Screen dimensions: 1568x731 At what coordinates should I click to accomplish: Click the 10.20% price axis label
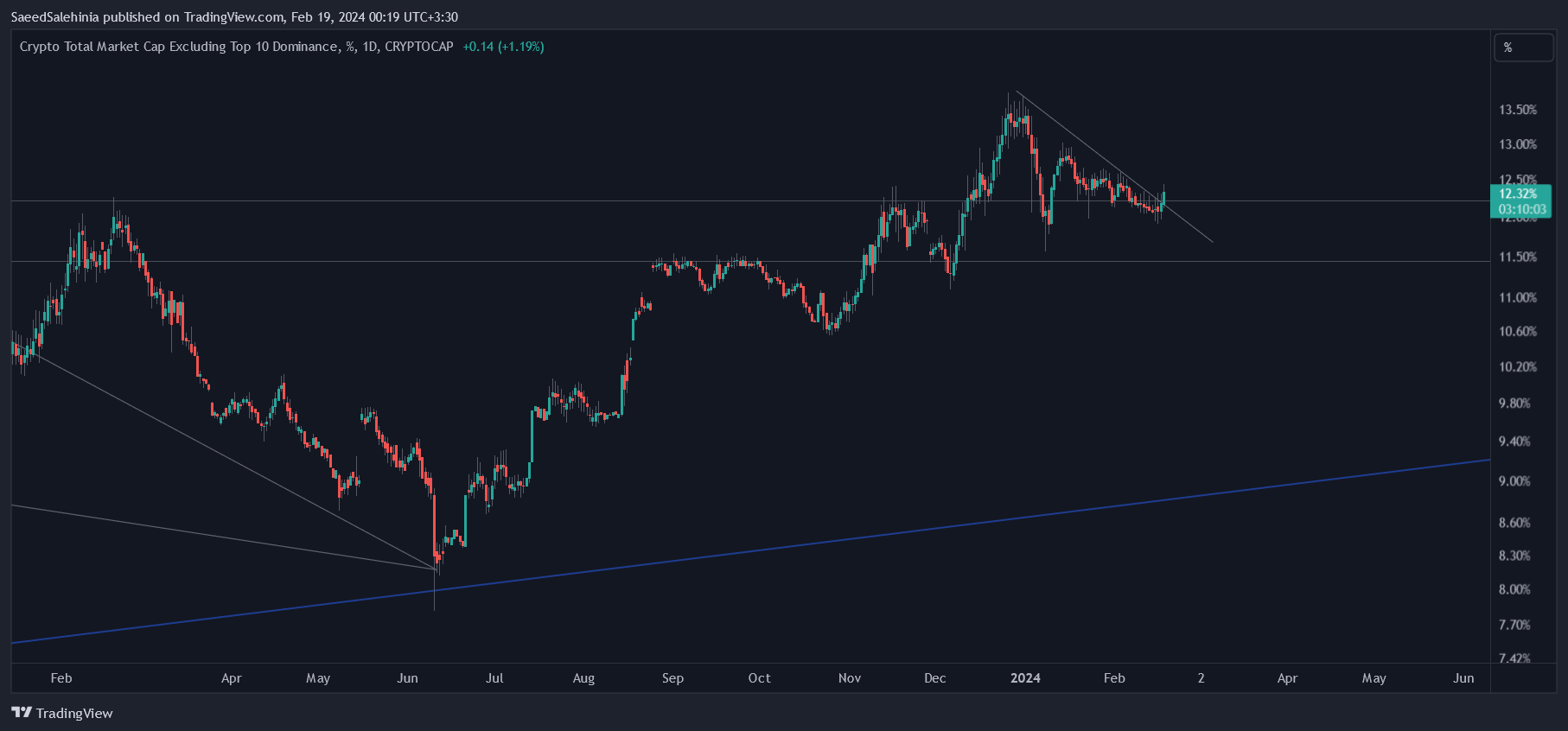point(1518,367)
